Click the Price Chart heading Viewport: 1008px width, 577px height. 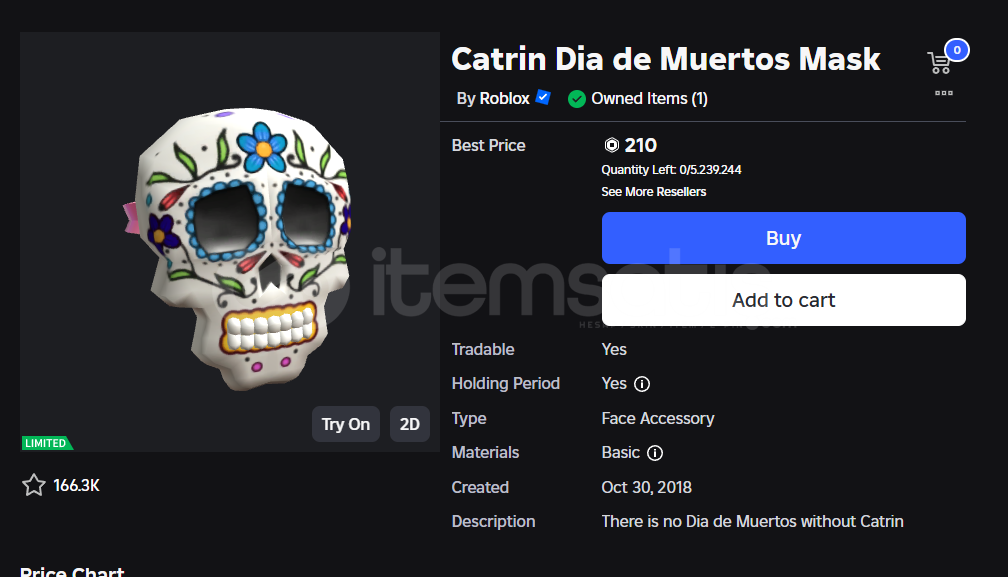72,571
